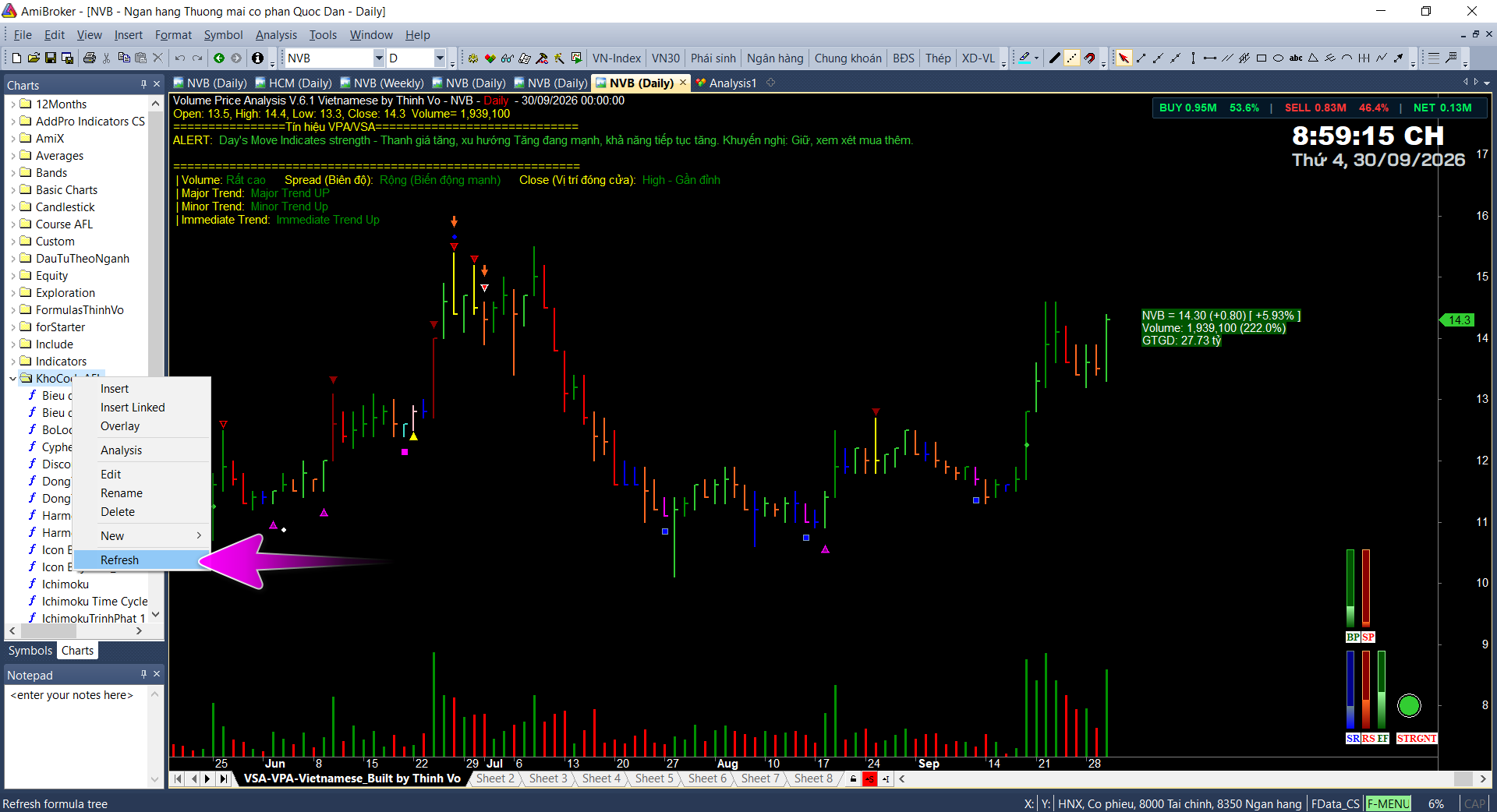Click the VN-Index toolbar button
This screenshot has width=1497, height=812.
click(616, 58)
